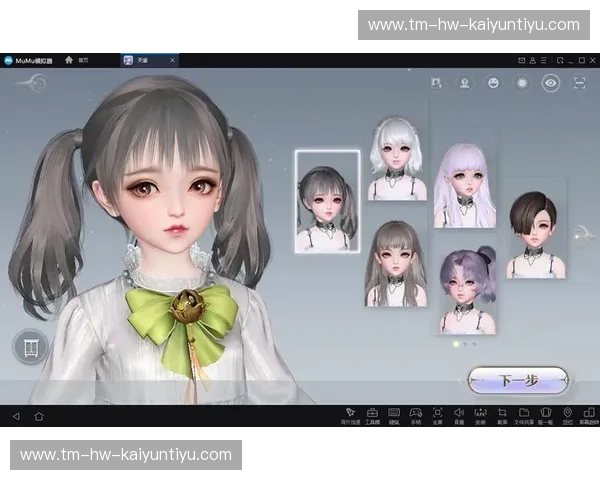Image resolution: width=600 pixels, height=480 pixels.
Task: Open the facial expression smiley icon
Action: tap(493, 83)
